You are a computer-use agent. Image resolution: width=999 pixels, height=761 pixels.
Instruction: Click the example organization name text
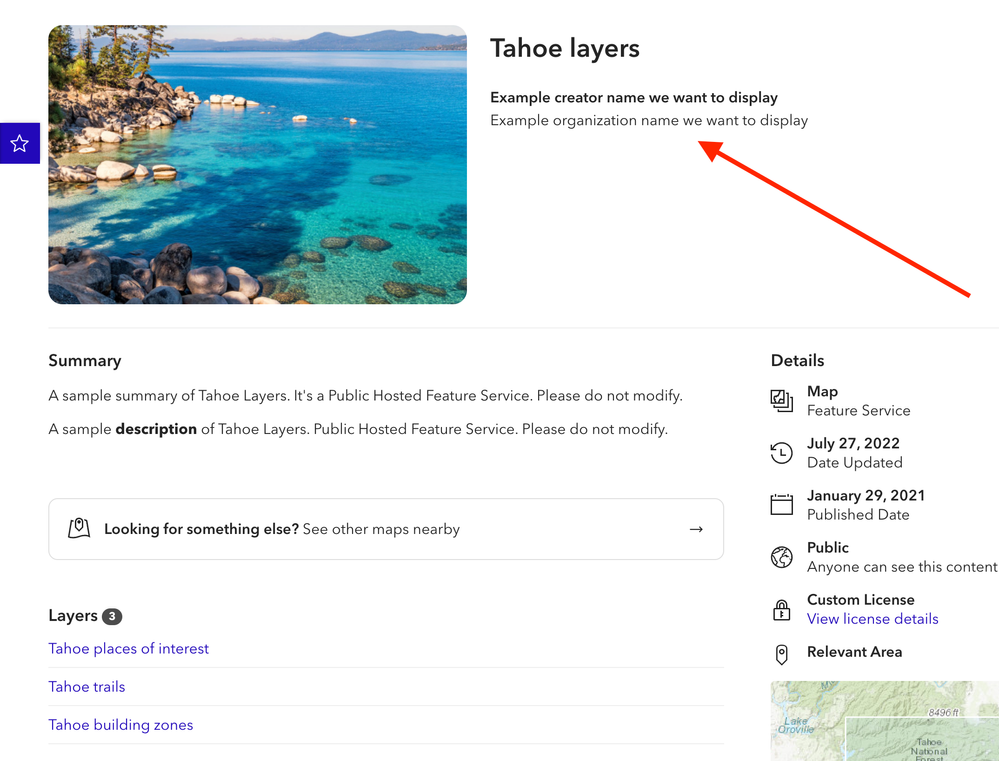(x=649, y=120)
